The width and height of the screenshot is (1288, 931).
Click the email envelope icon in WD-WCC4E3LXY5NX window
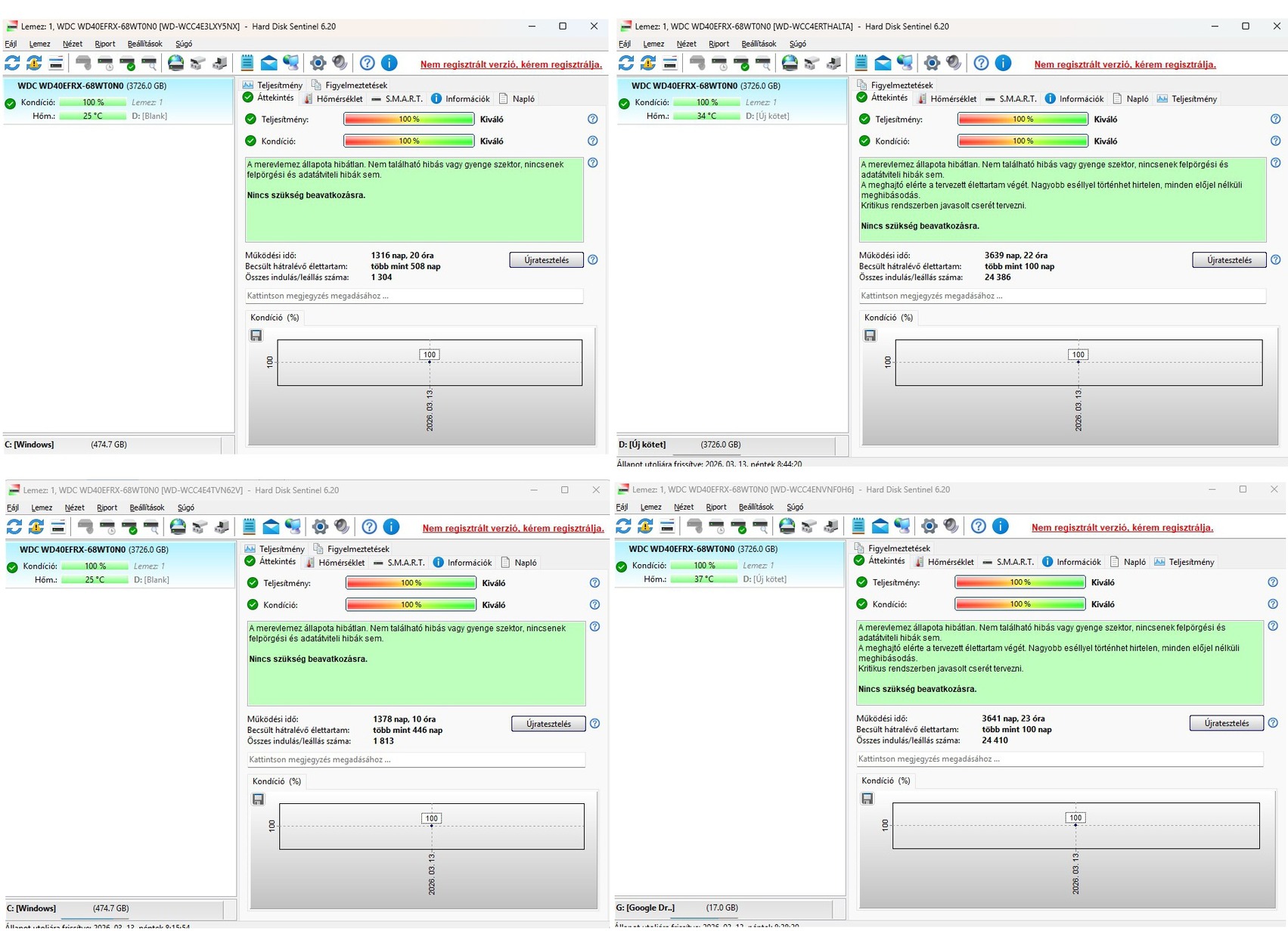point(268,63)
